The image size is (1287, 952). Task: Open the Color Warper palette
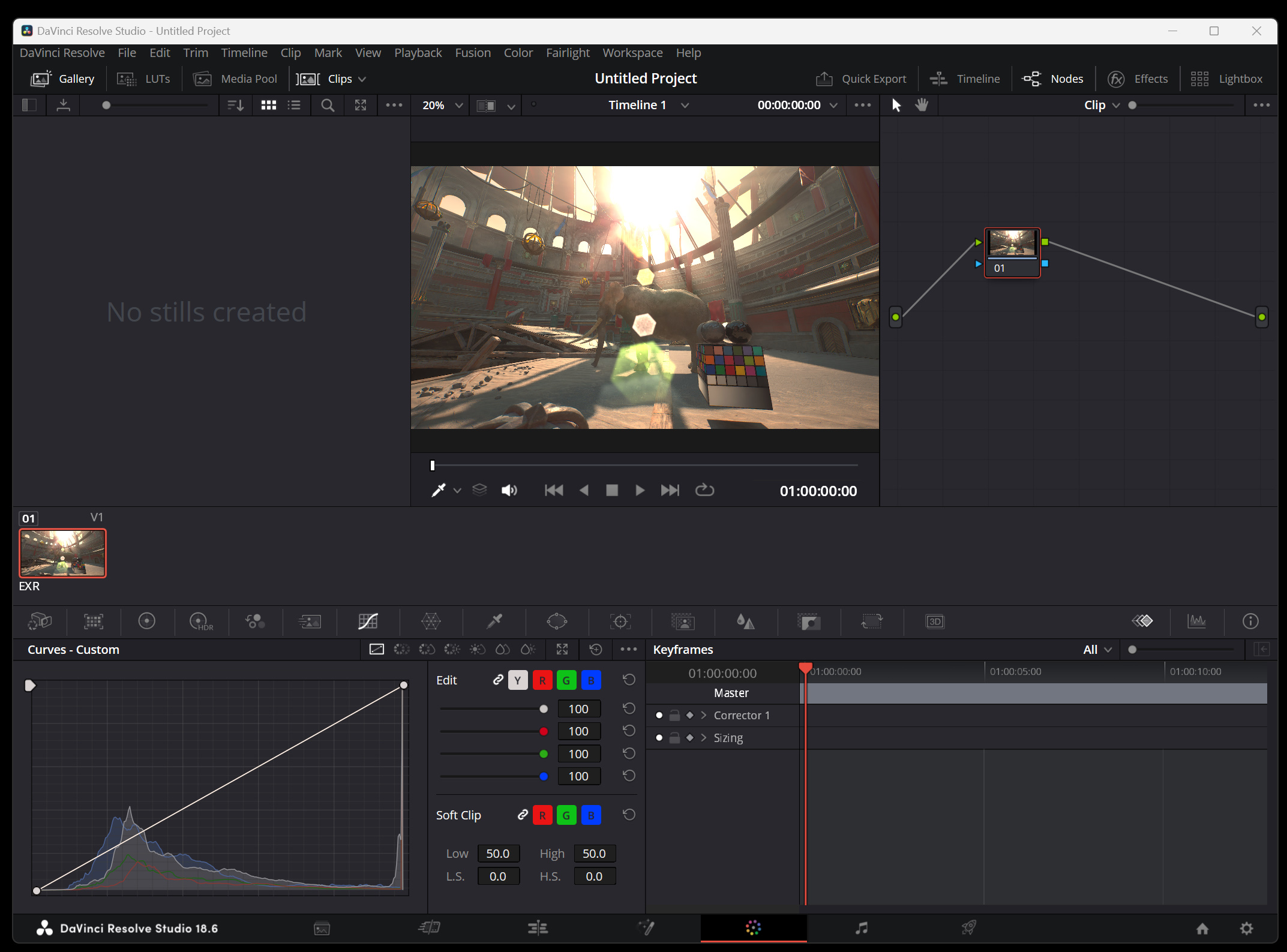(x=430, y=621)
